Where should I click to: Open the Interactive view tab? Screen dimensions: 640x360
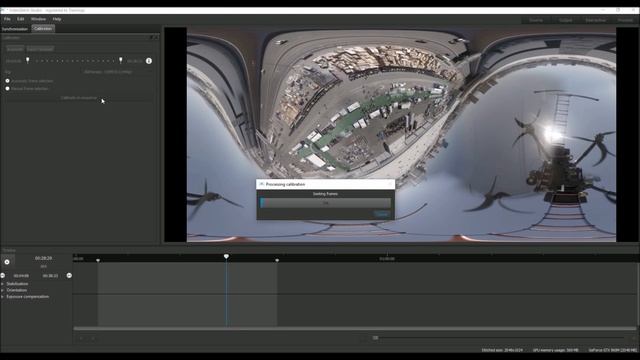(x=596, y=20)
